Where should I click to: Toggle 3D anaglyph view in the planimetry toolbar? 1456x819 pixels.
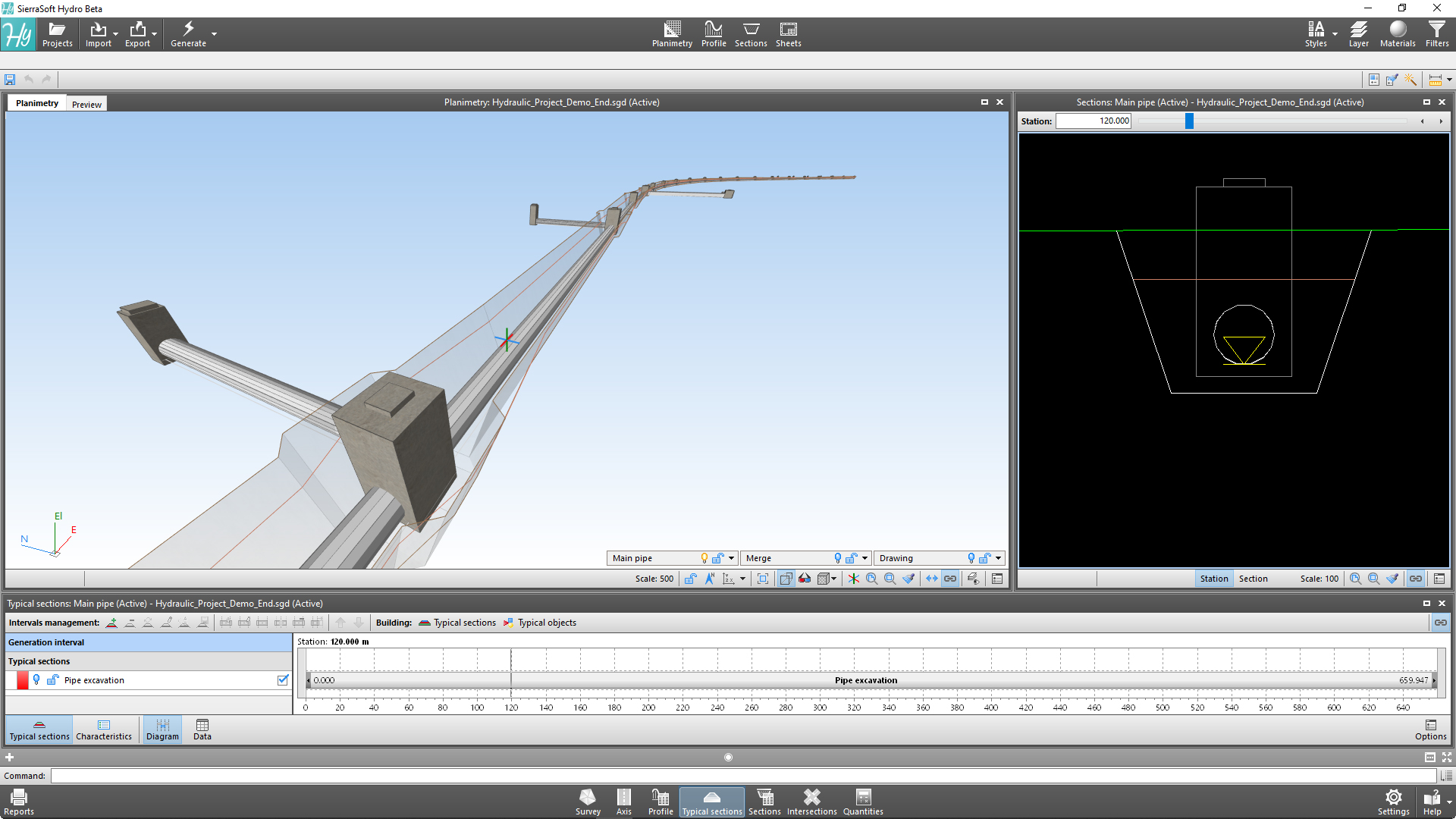click(x=805, y=579)
